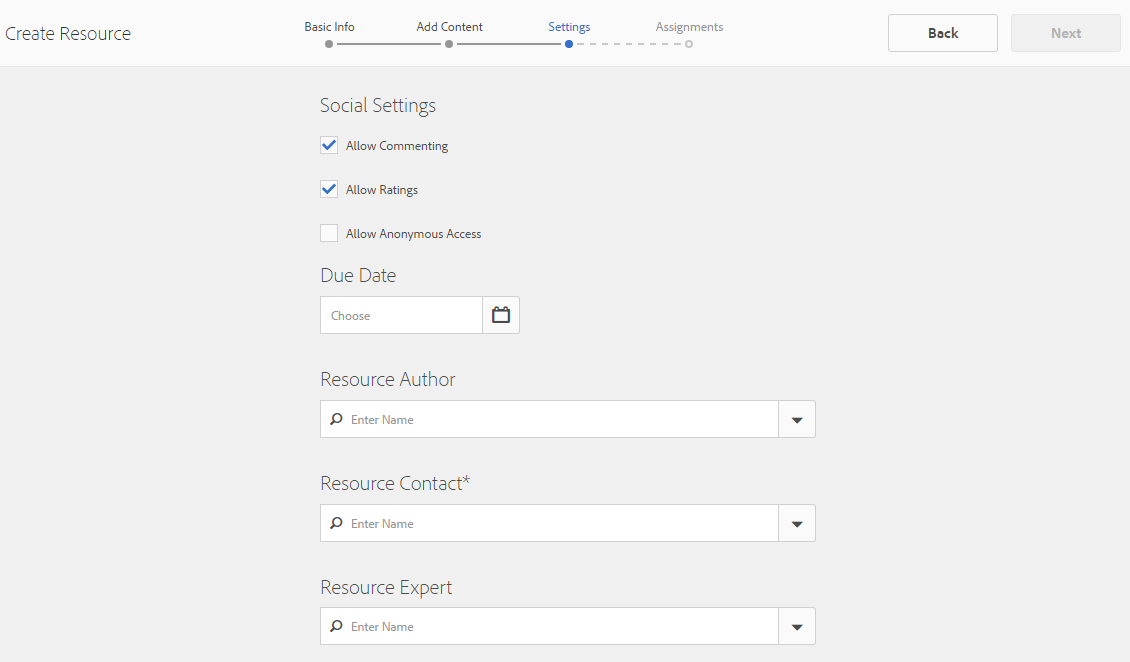
Task: Click the Resource Author search magnifier icon
Action: (x=337, y=419)
